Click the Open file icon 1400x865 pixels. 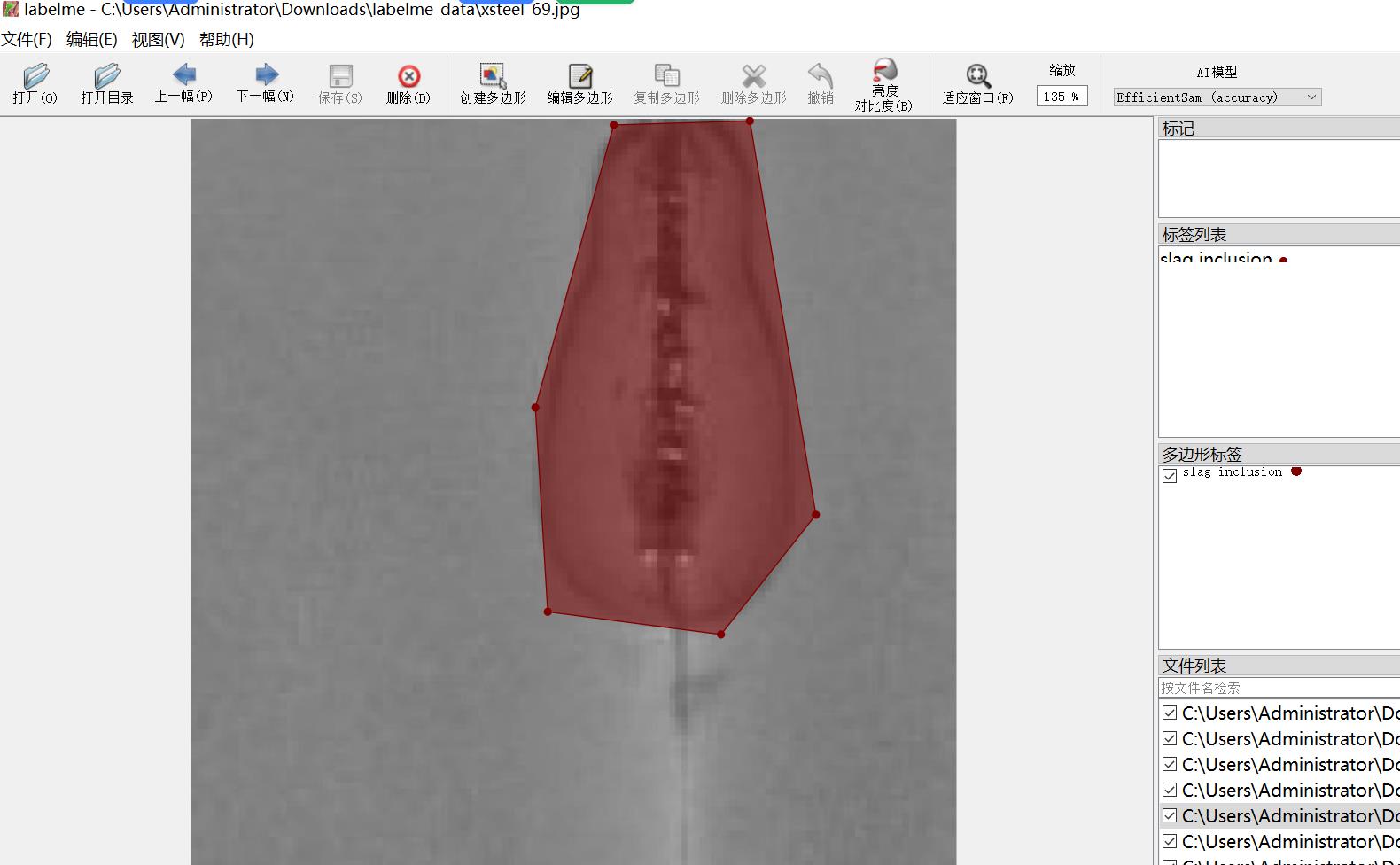coord(35,77)
